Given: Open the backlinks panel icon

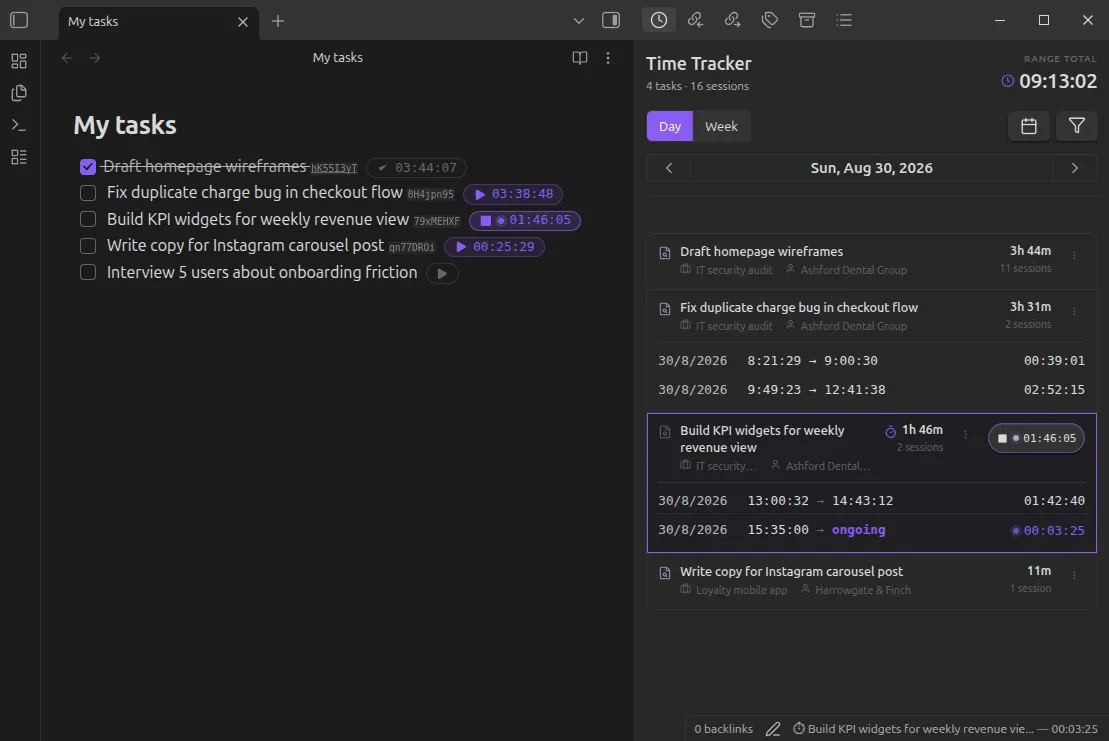Looking at the screenshot, I should pos(696,20).
